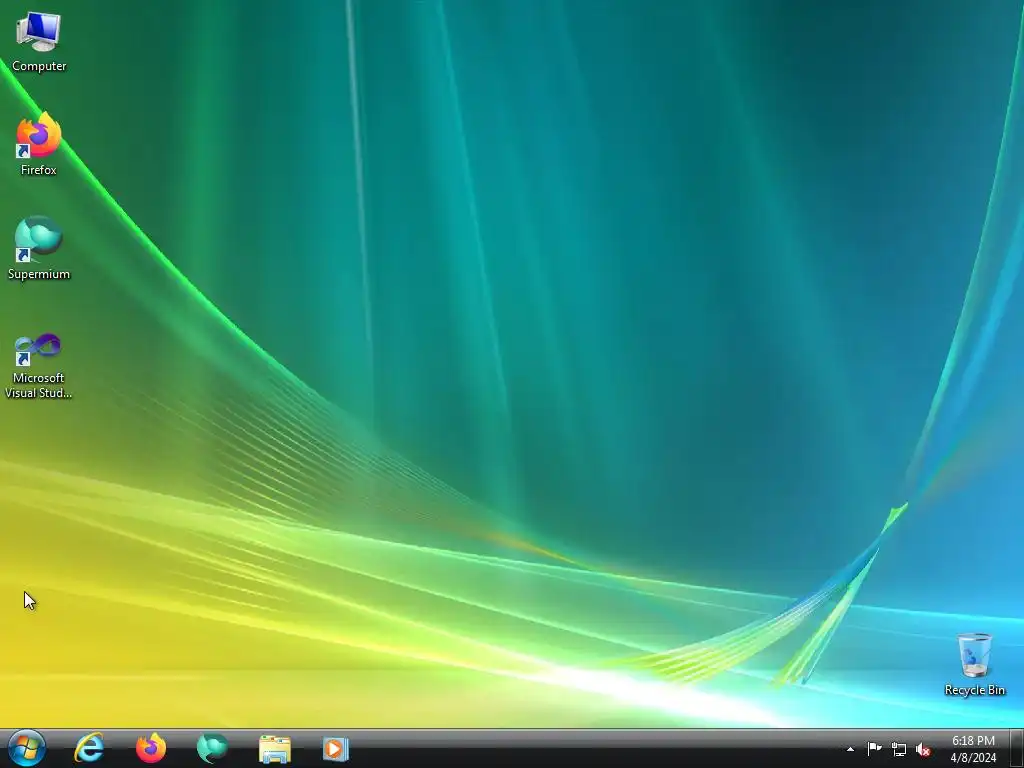Open the Windows Start menu orb
This screenshot has width=1024, height=768.
pos(27,748)
